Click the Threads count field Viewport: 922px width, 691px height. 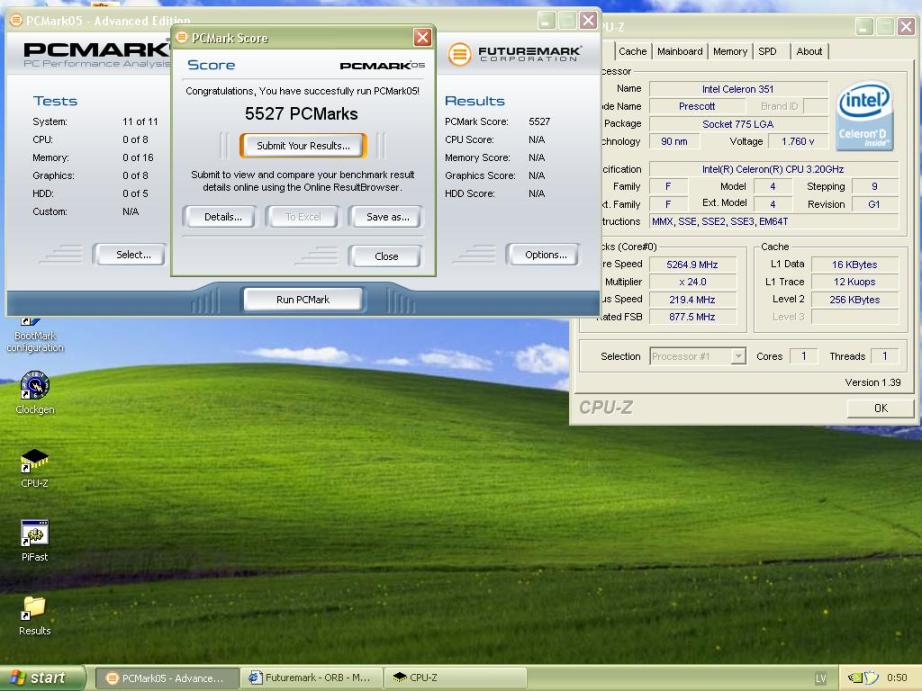[884, 356]
